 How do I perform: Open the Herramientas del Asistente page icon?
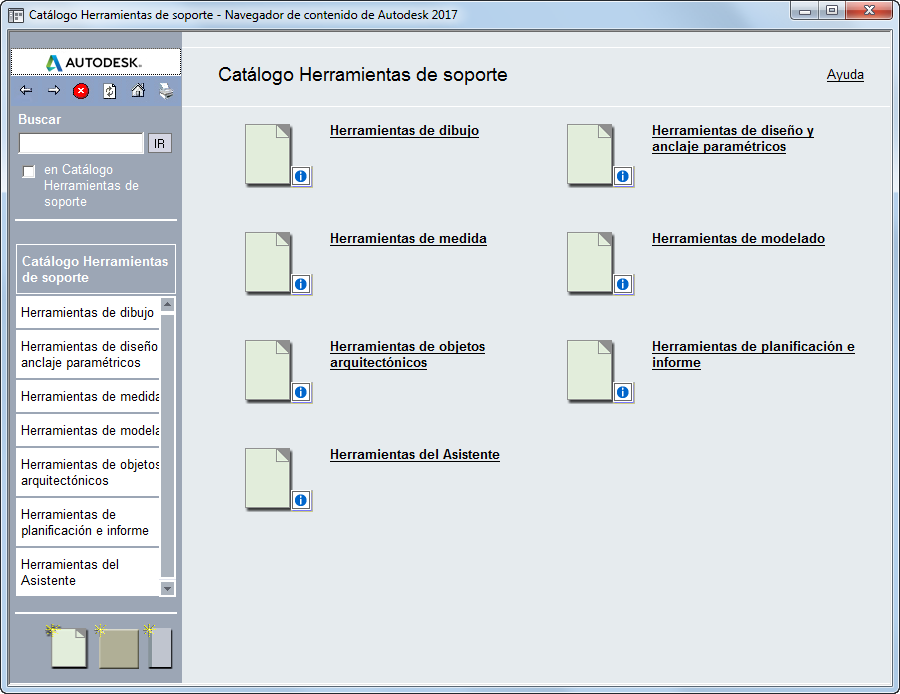tap(268, 478)
